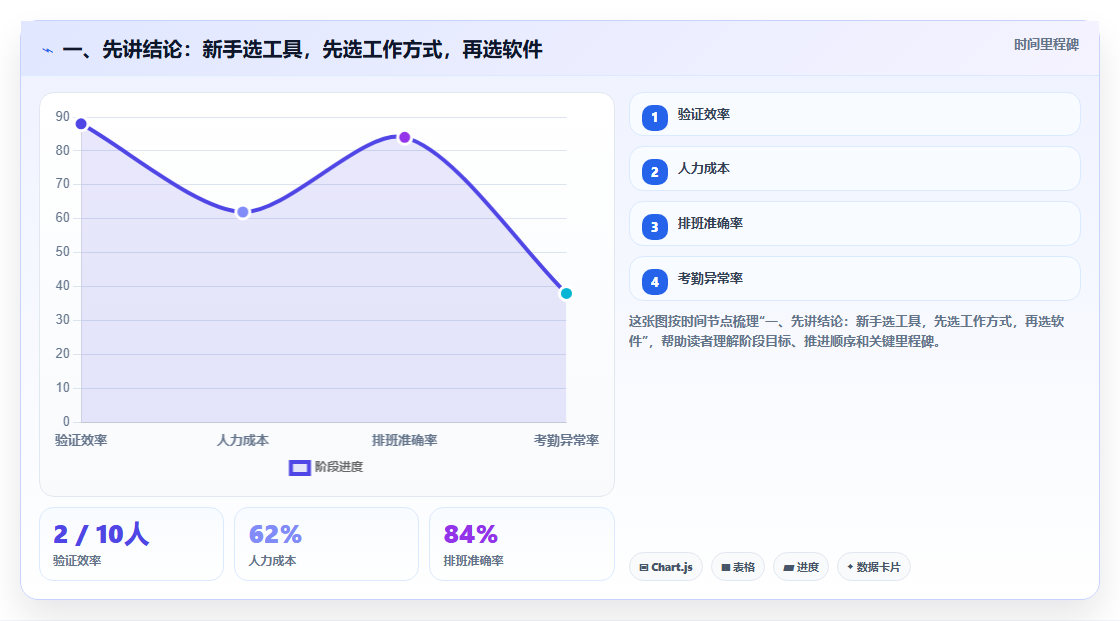Click the number 4 badge for 考勤异常率
This screenshot has height=621, width=1120.
[654, 282]
